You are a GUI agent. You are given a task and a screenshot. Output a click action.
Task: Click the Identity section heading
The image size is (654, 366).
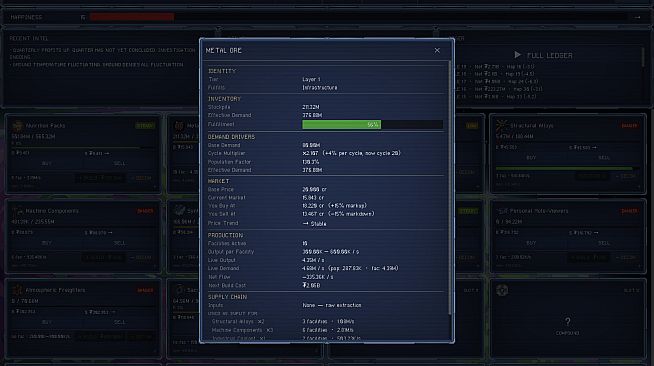pos(222,71)
